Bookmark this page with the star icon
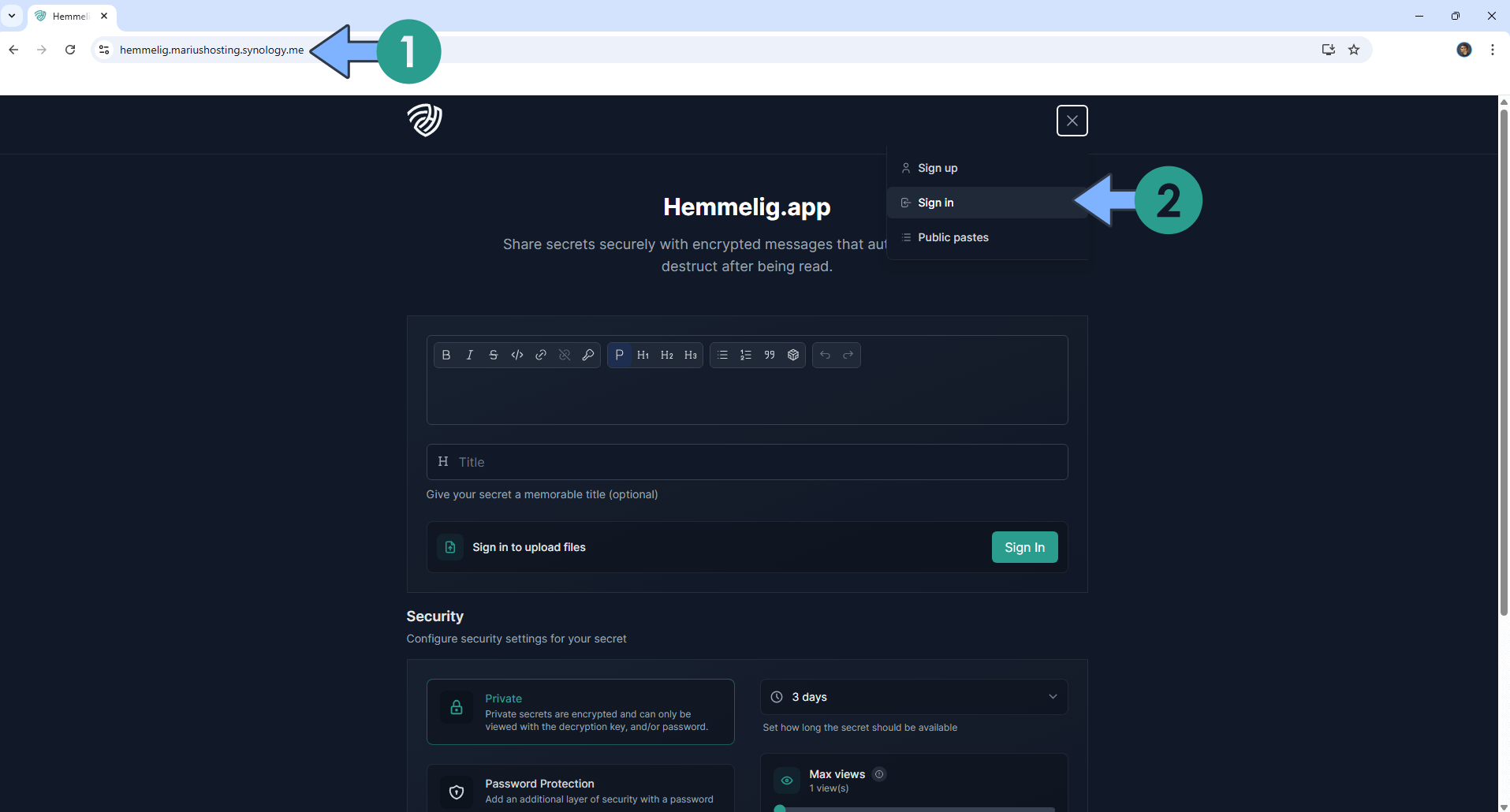 pyautogui.click(x=1354, y=50)
